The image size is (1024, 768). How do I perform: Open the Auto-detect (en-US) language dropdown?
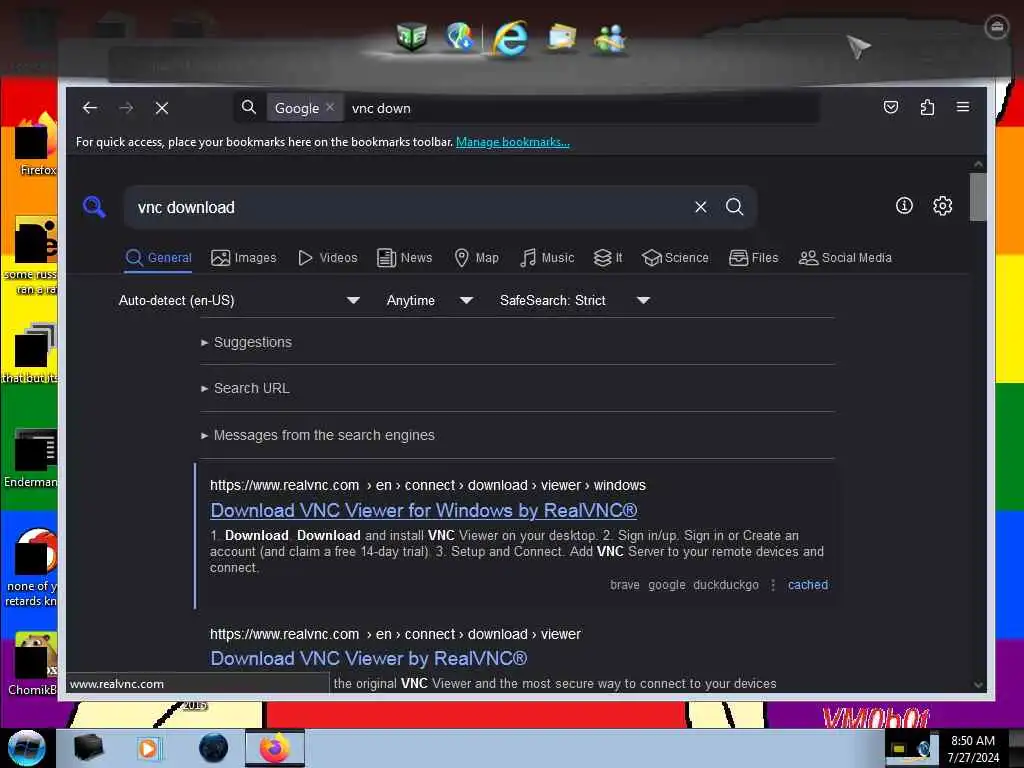[x=239, y=300]
